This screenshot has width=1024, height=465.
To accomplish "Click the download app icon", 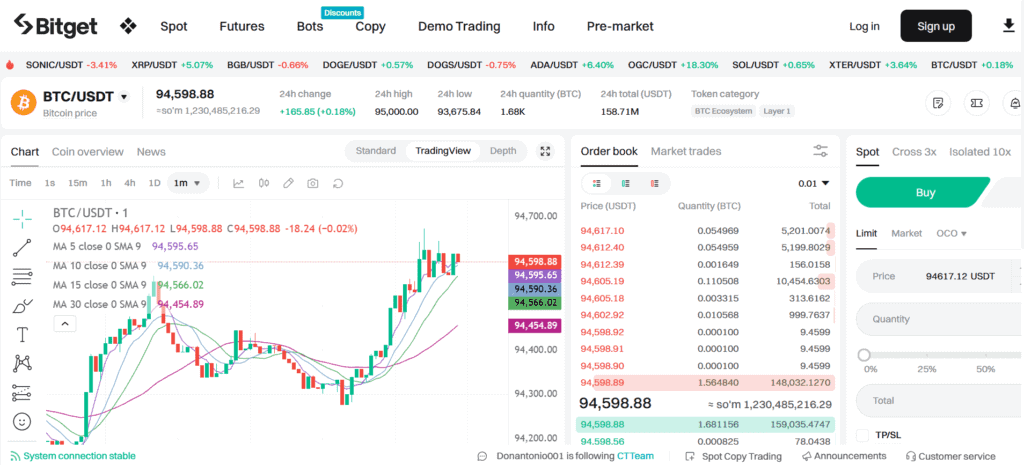I will coord(1008,26).
